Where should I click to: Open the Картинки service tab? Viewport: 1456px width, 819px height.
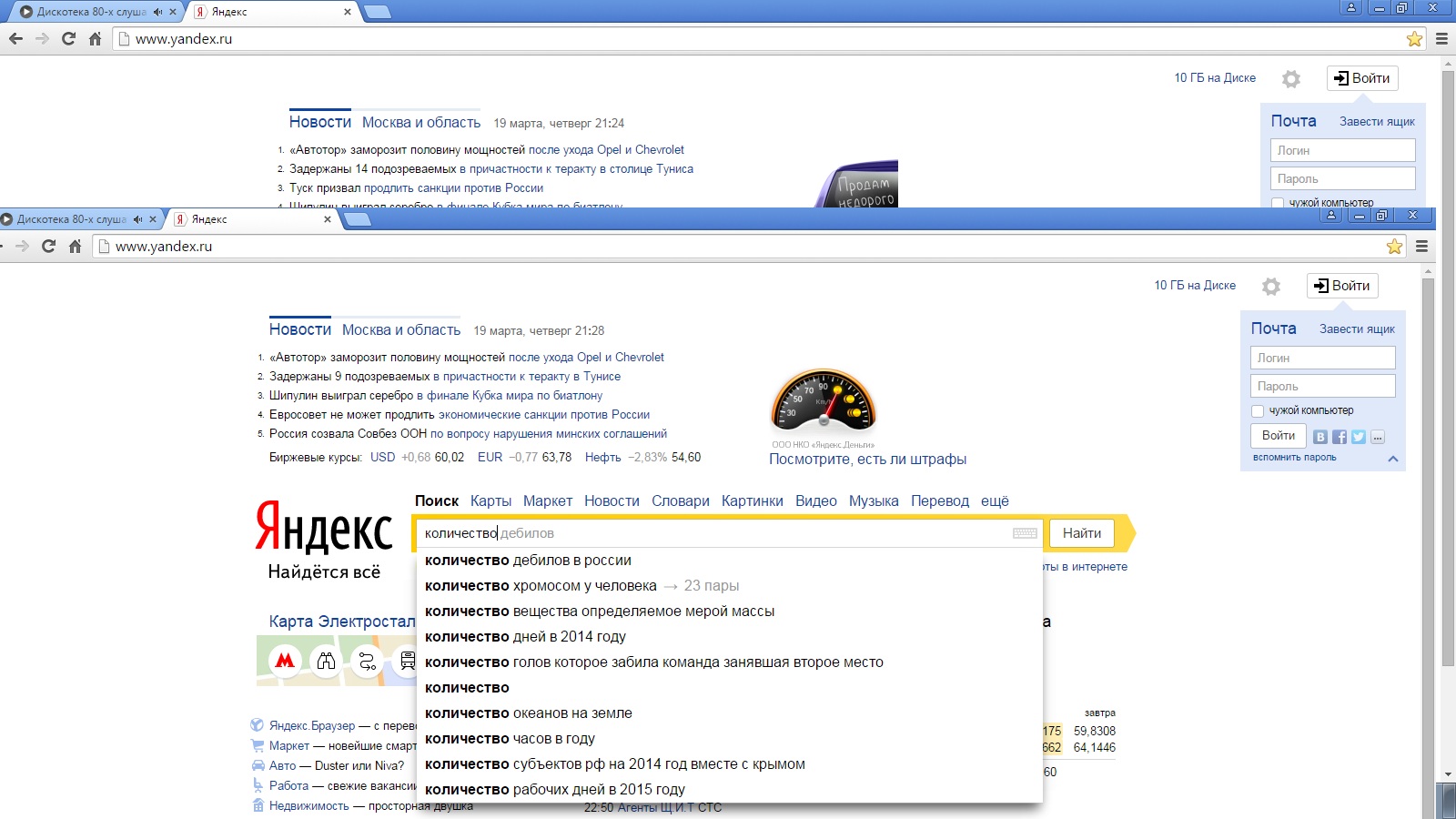click(x=752, y=500)
